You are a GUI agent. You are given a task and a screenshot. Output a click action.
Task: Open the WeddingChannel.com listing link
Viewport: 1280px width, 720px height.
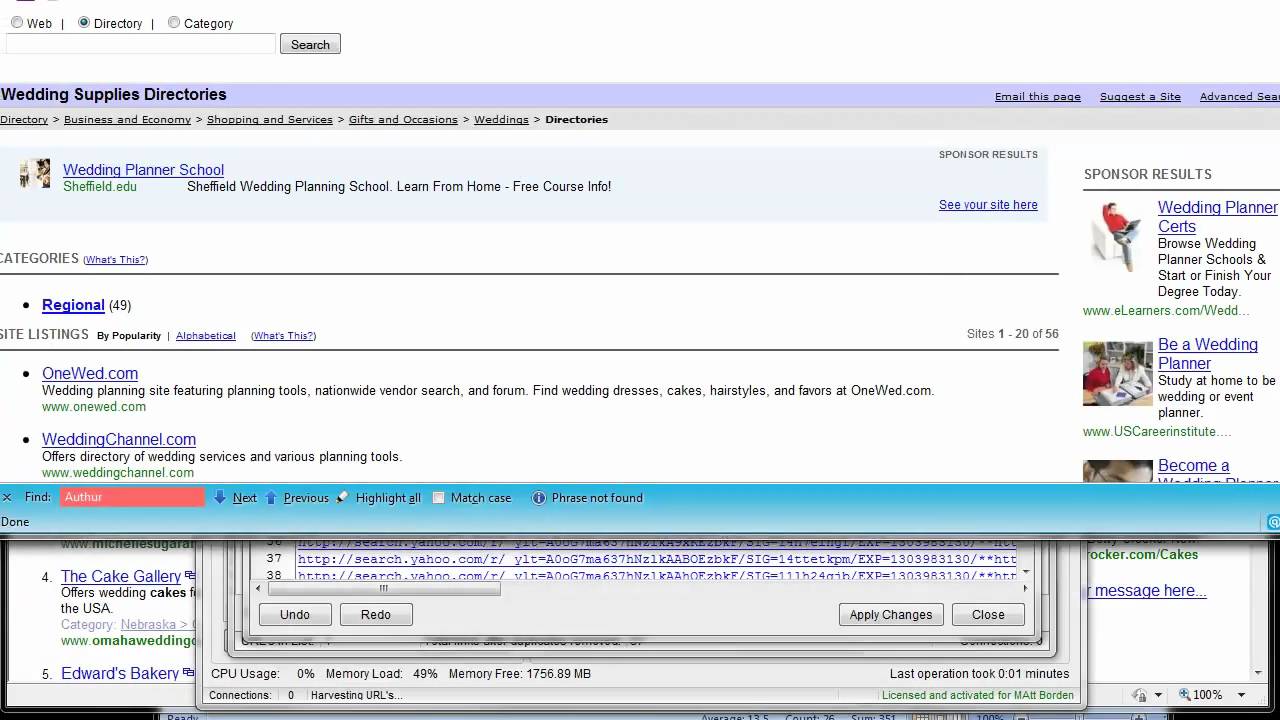click(x=119, y=439)
